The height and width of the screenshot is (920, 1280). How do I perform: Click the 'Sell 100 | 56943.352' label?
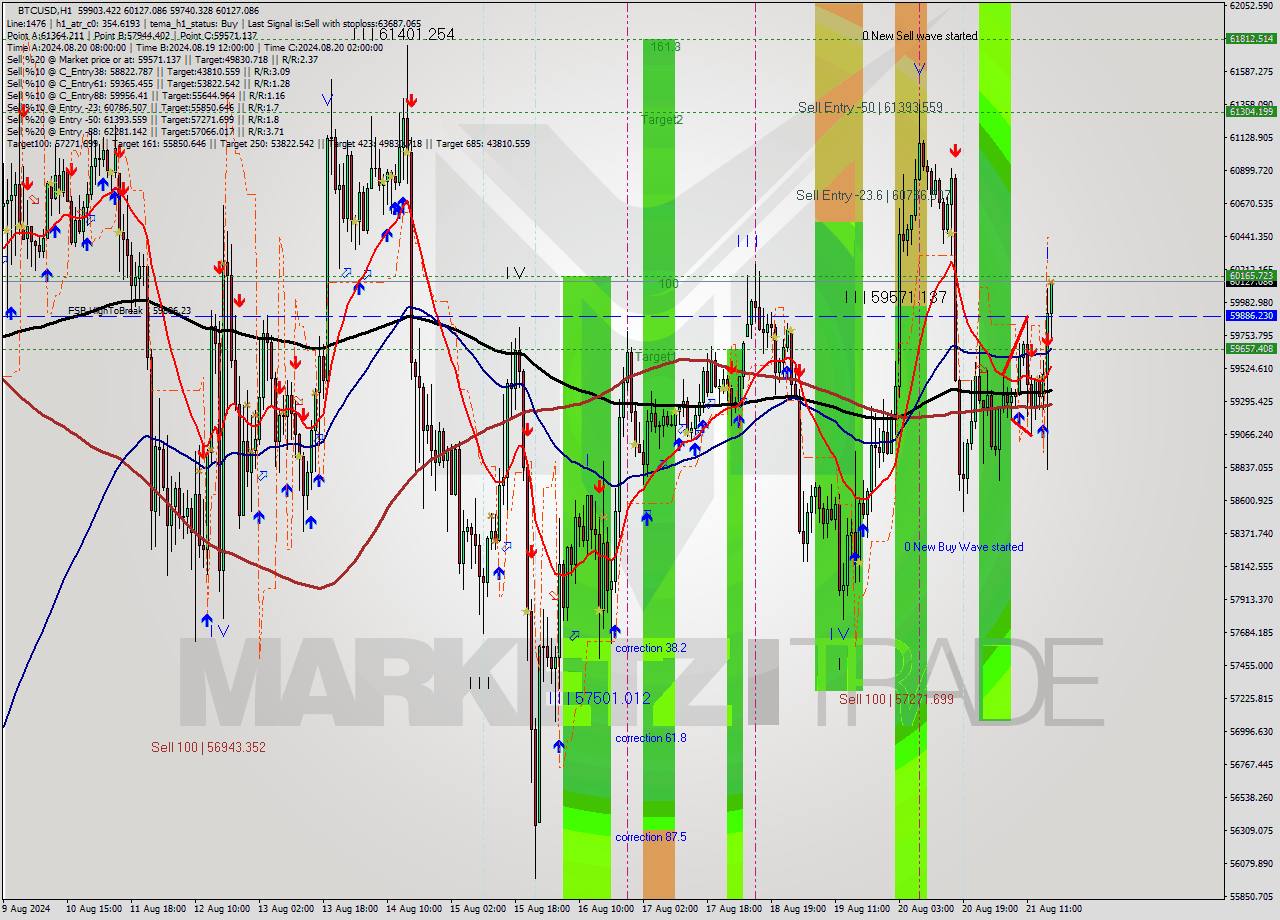(x=208, y=747)
